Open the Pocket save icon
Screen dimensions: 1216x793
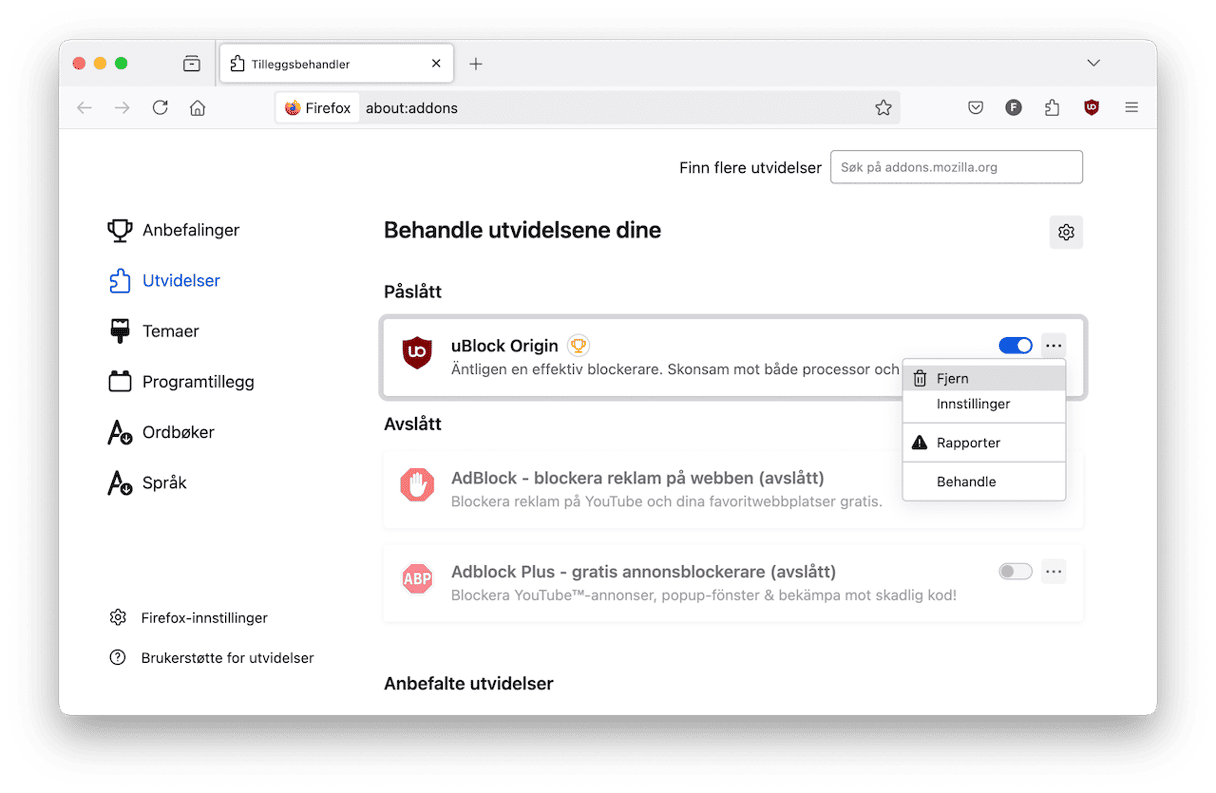(x=976, y=108)
